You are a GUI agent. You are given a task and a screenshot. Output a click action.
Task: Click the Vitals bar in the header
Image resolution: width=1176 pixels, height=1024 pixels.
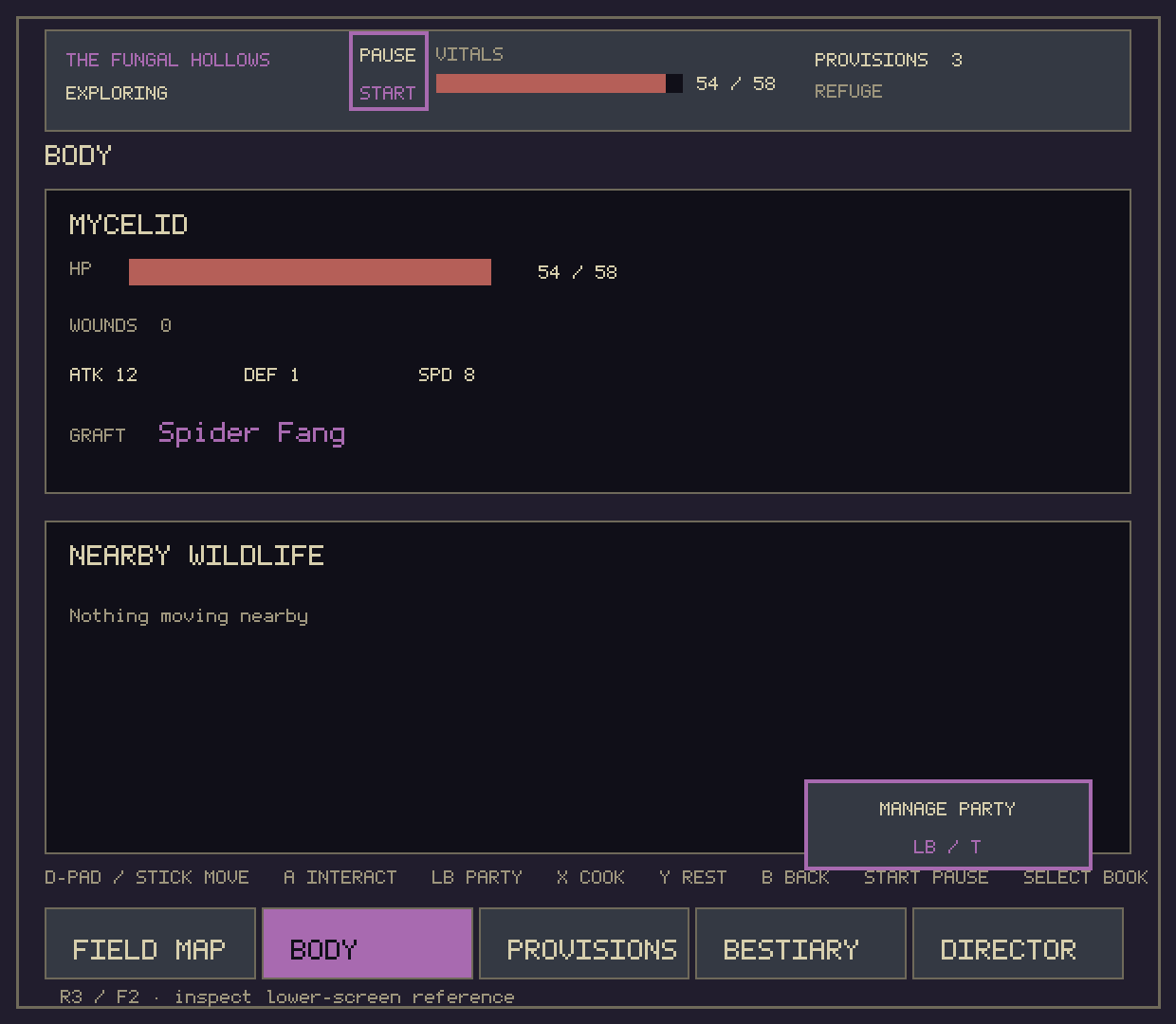pyautogui.click(x=560, y=83)
